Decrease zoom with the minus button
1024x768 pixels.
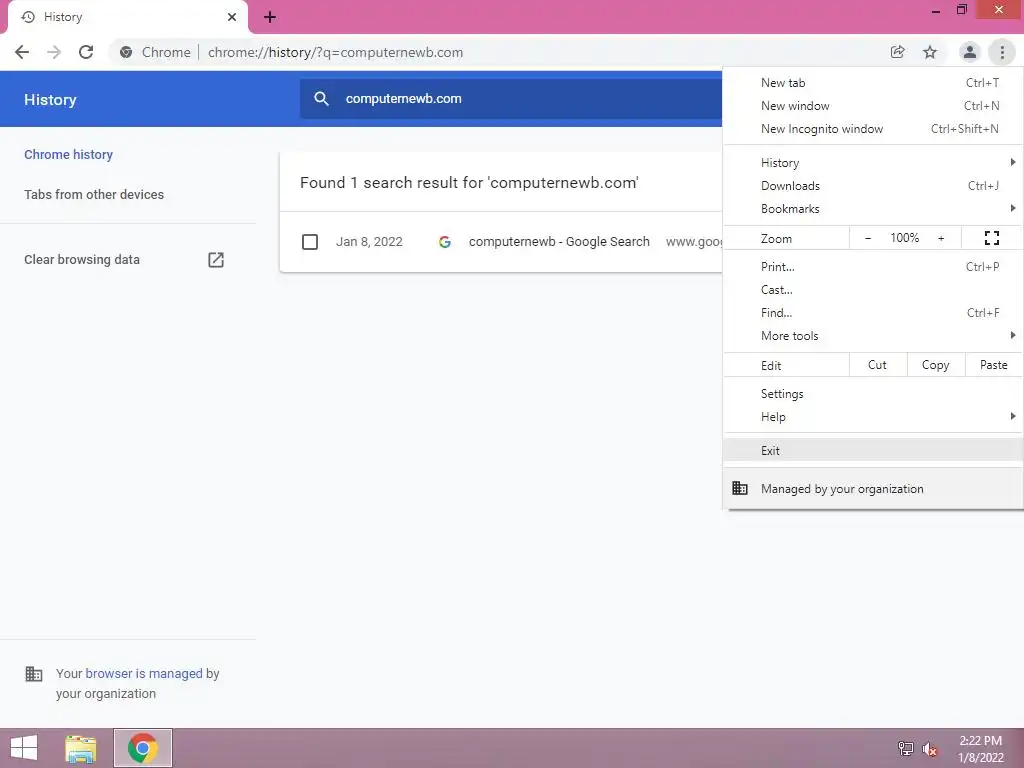tap(868, 238)
